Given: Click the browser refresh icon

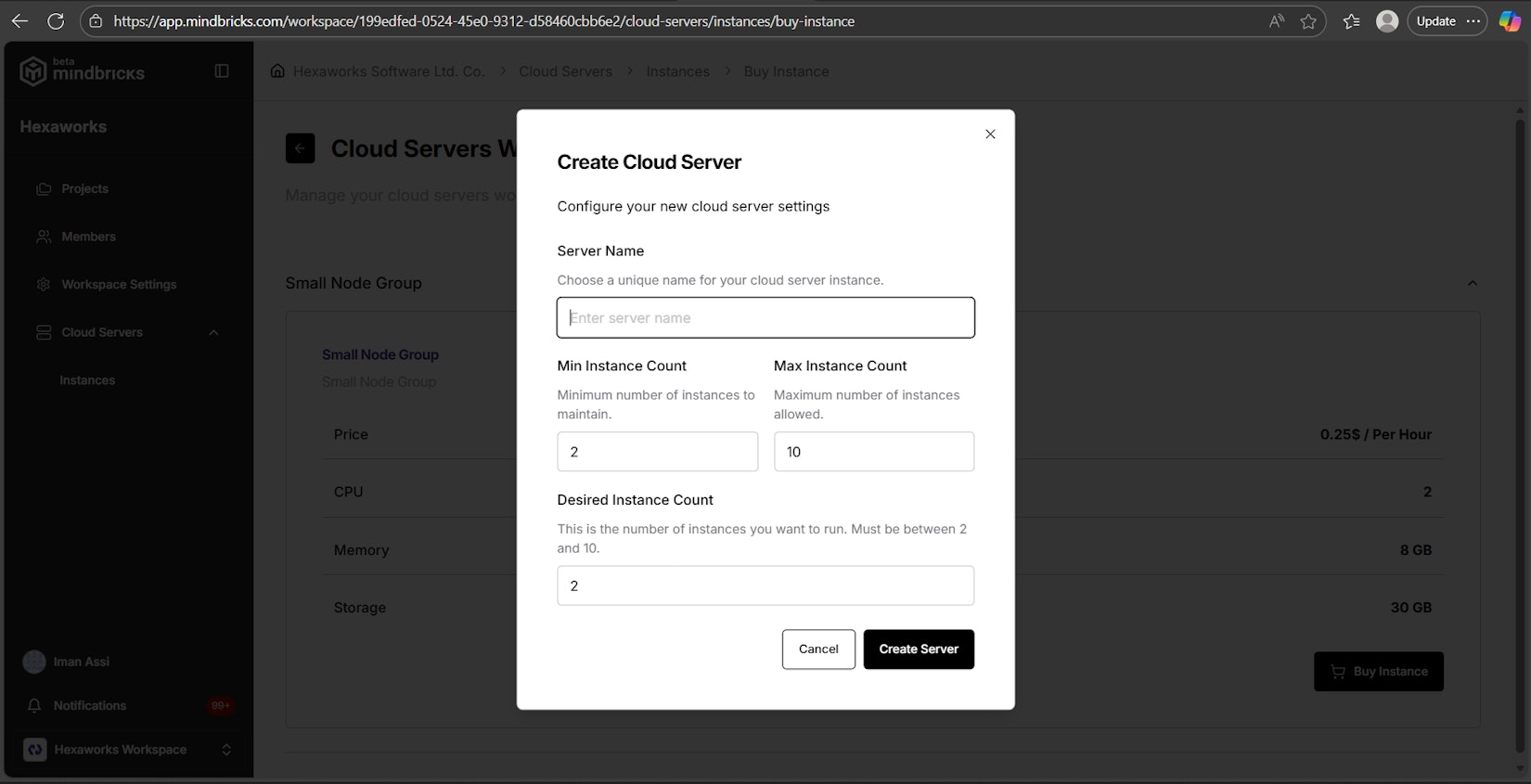Looking at the screenshot, I should [x=56, y=21].
